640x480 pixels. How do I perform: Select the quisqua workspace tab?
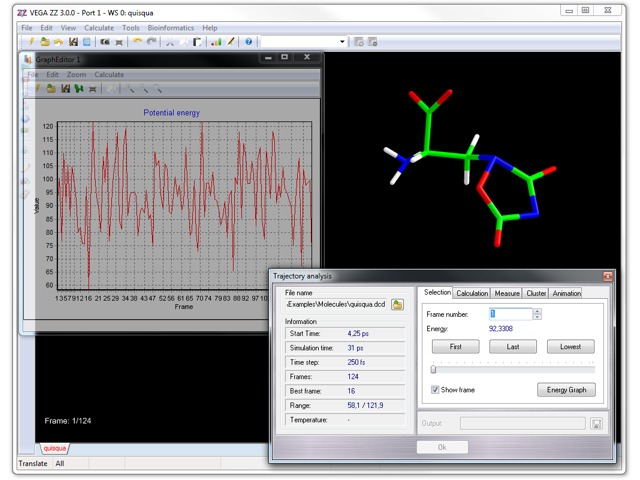[x=55, y=448]
